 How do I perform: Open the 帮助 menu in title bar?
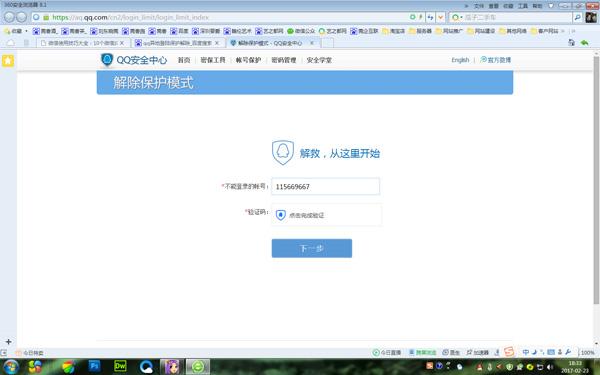[x=537, y=6]
